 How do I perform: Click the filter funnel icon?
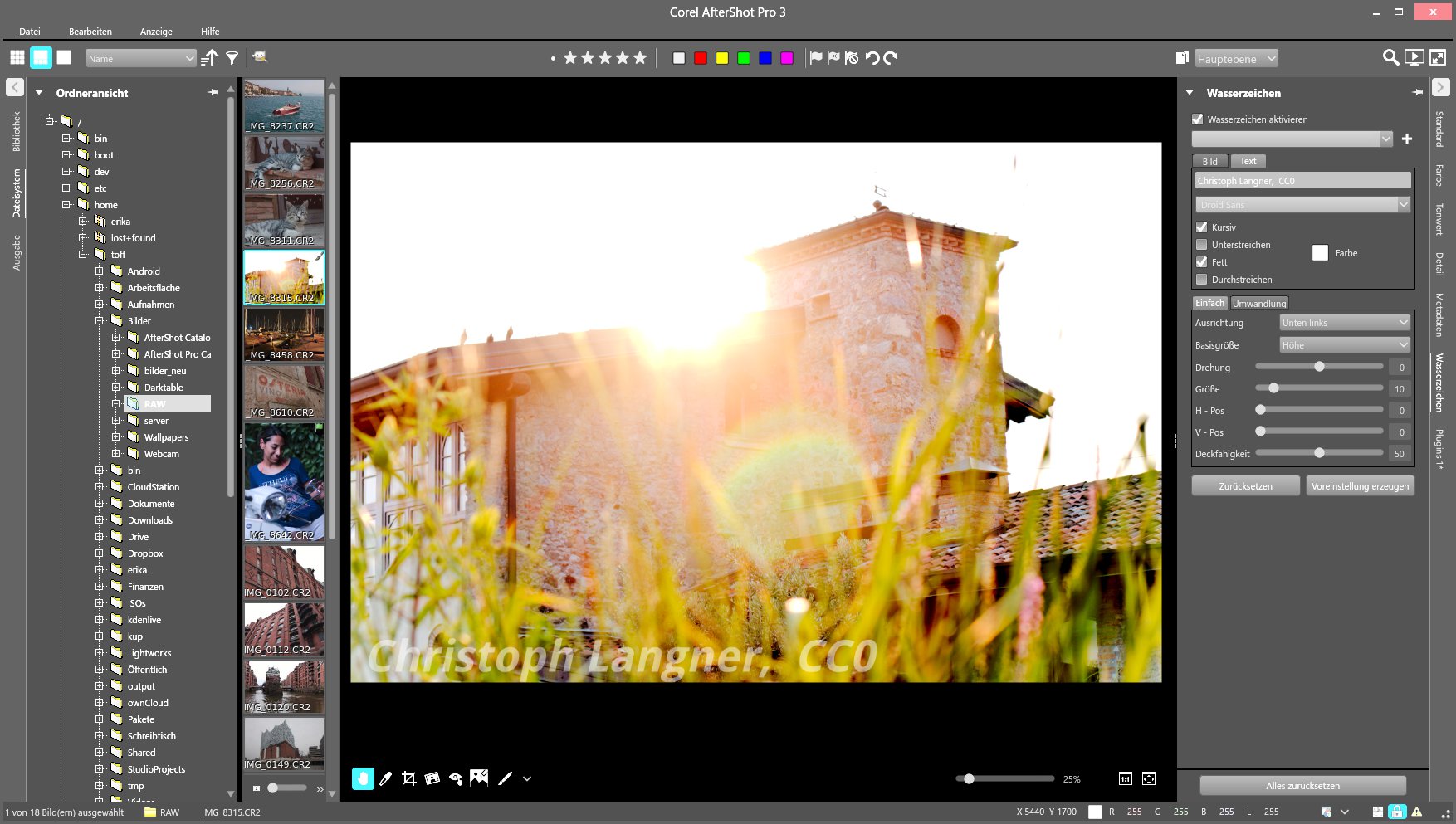click(232, 58)
